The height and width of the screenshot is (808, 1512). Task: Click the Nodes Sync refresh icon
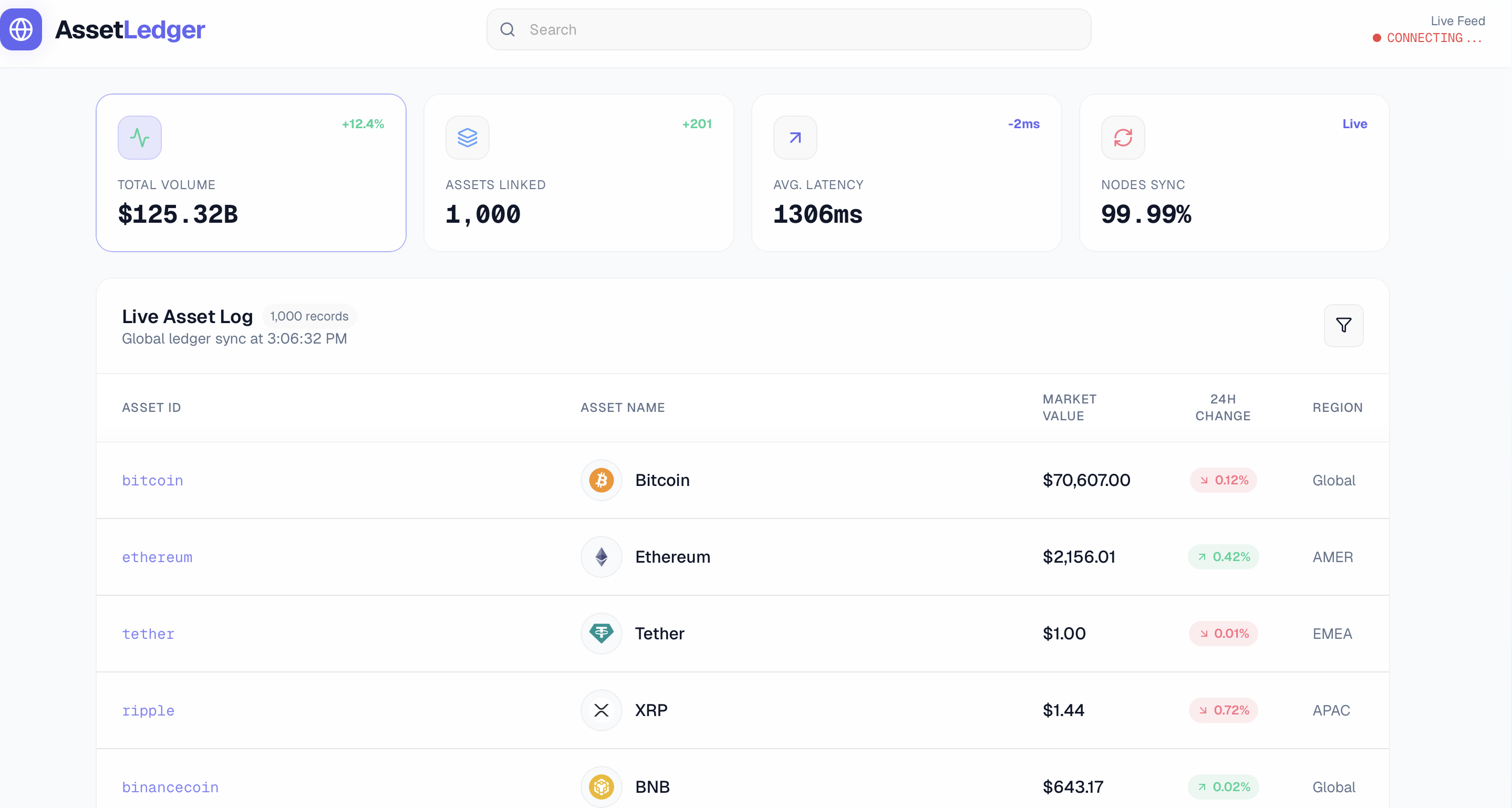pyautogui.click(x=1123, y=137)
